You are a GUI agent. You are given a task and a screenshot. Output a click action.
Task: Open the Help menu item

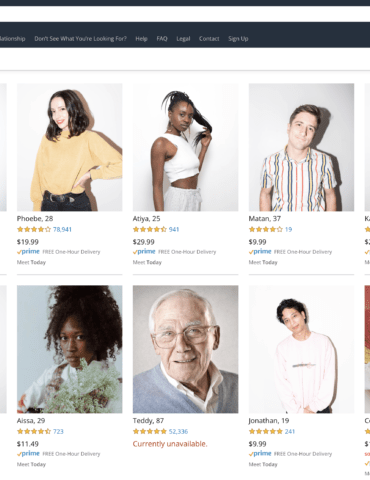141,39
